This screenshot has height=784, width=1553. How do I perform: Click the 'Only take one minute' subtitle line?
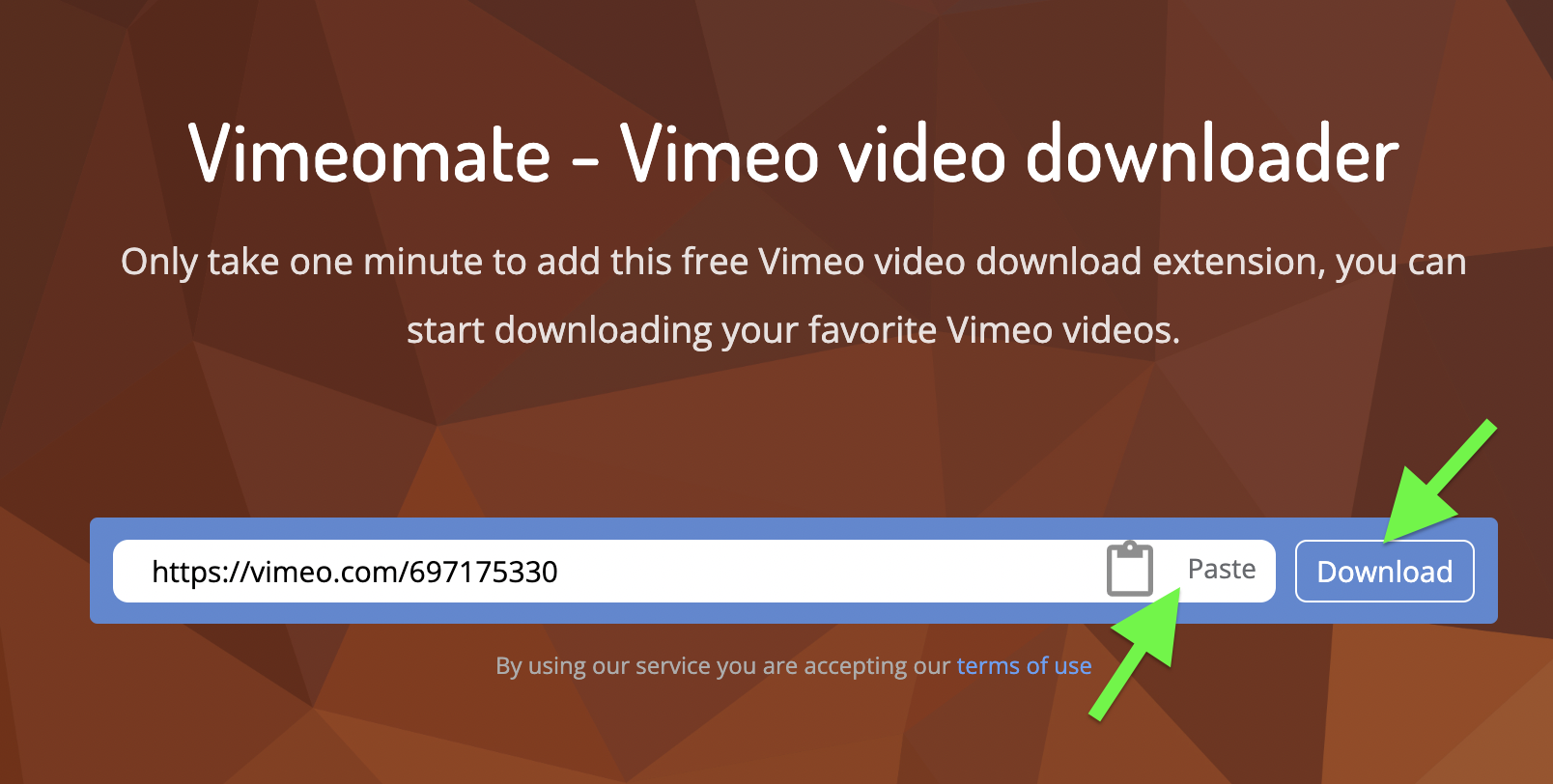pos(794,263)
